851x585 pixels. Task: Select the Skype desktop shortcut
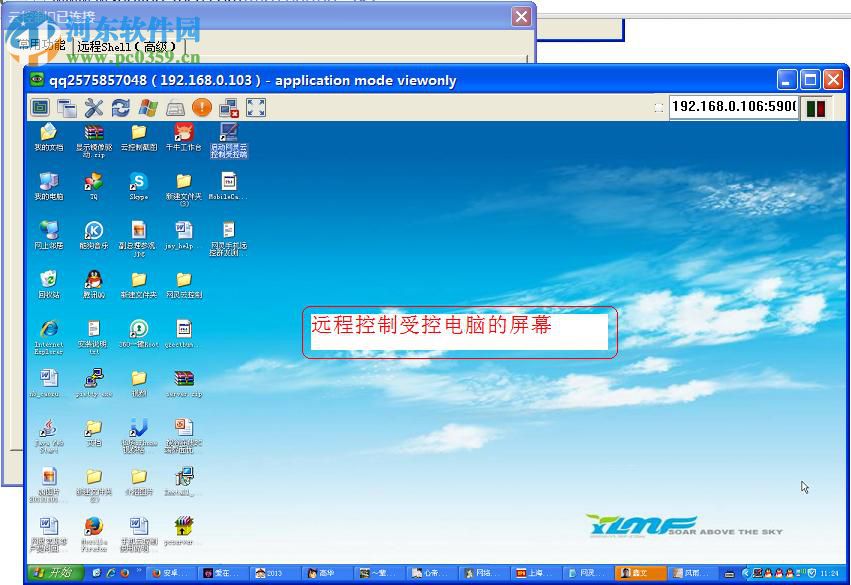(138, 185)
